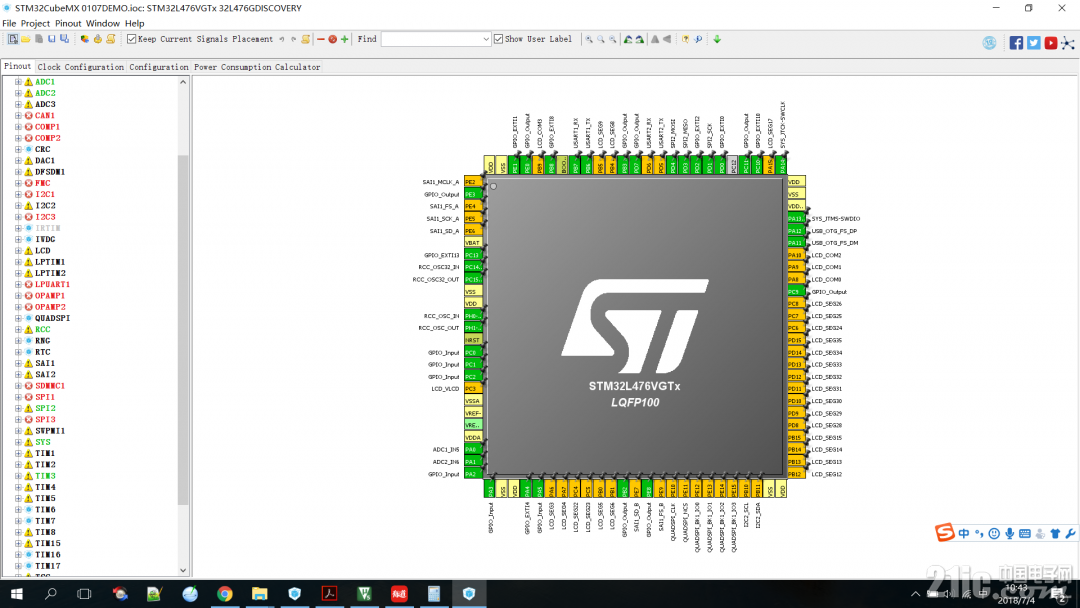Image resolution: width=1080 pixels, height=608 pixels.
Task: Click the undo arrow in the toolbar
Action: pyautogui.click(x=282, y=39)
